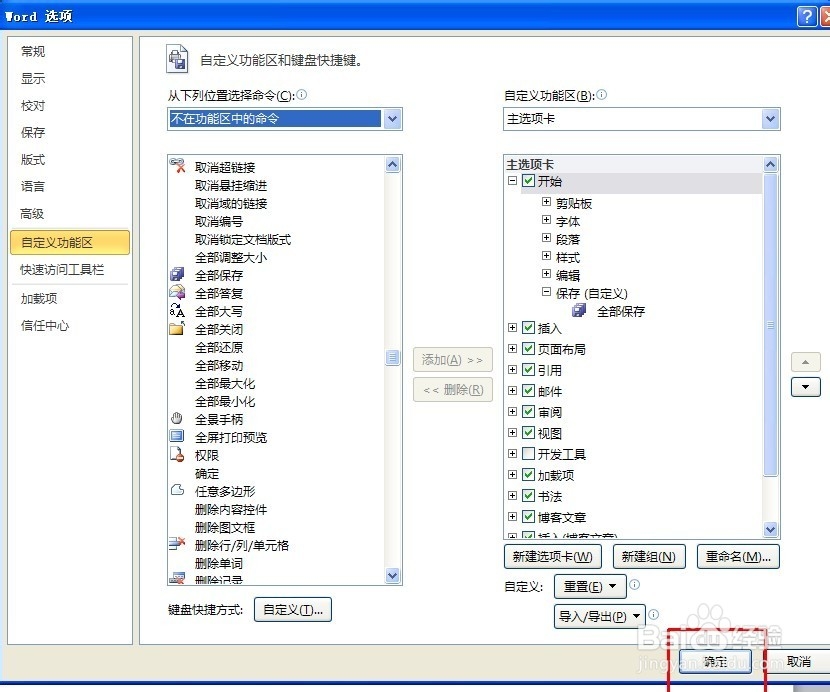
Task: Click the left command list scrollbar thumb
Action: [x=392, y=358]
